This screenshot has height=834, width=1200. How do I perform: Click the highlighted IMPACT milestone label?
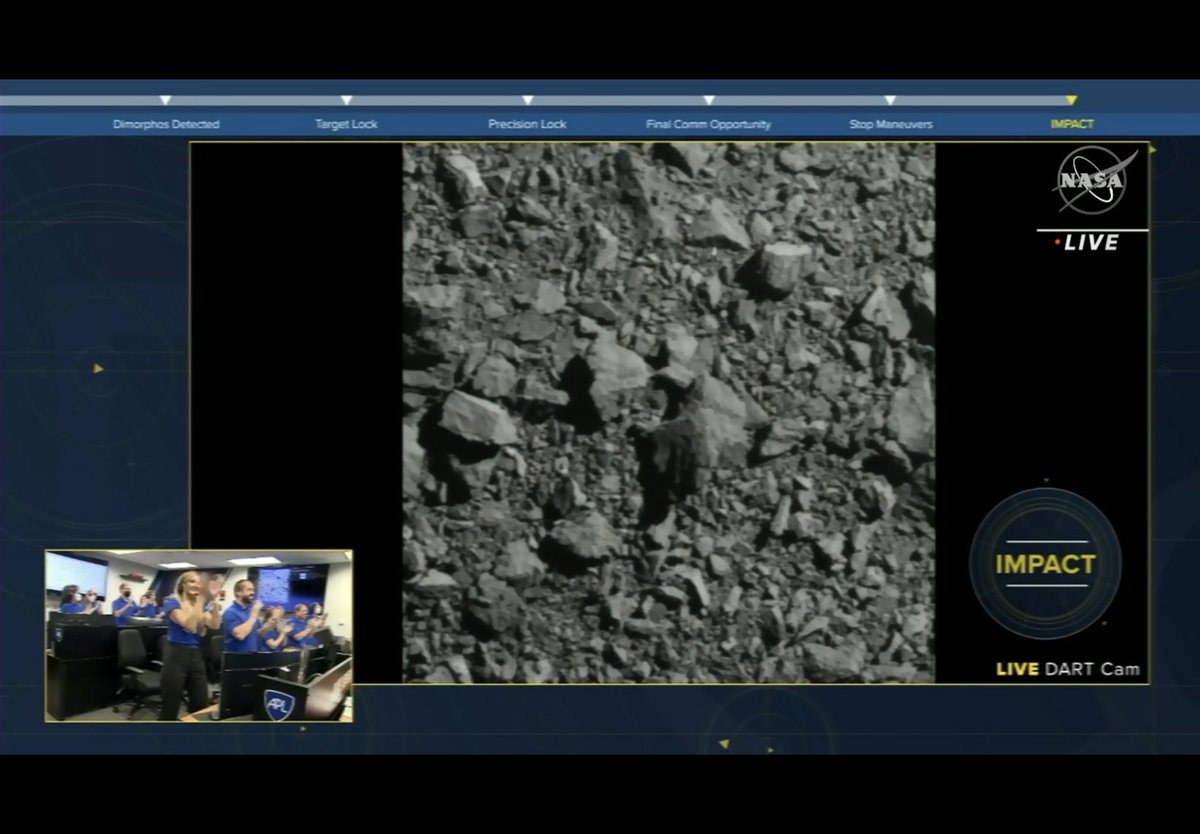click(1071, 124)
